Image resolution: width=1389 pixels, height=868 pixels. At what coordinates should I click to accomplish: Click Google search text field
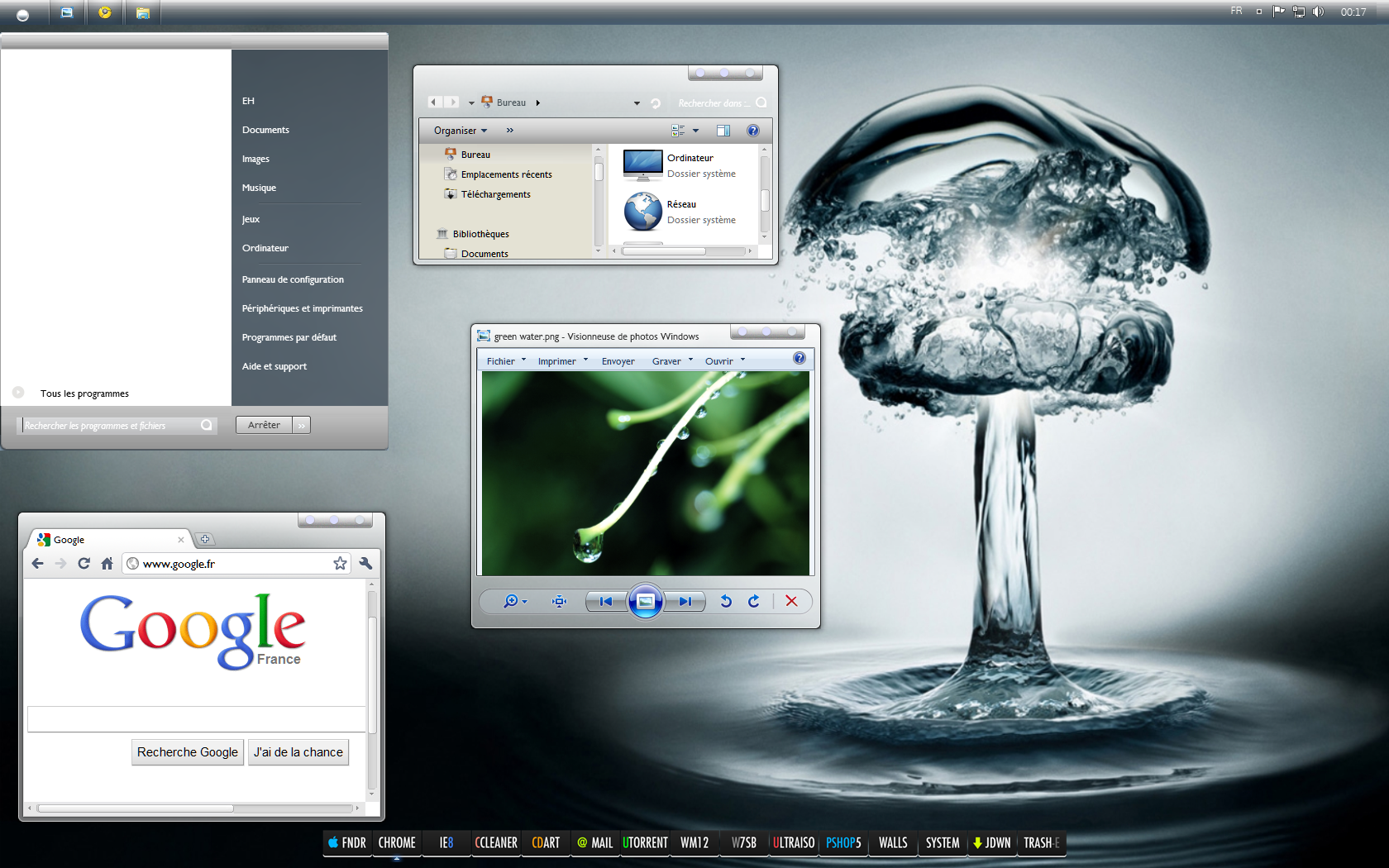[197, 719]
